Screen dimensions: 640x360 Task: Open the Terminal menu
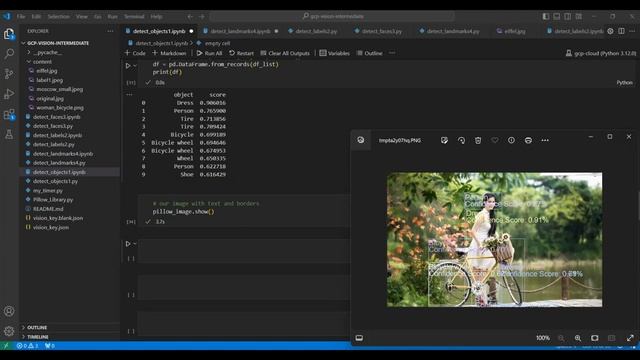(x=134, y=16)
